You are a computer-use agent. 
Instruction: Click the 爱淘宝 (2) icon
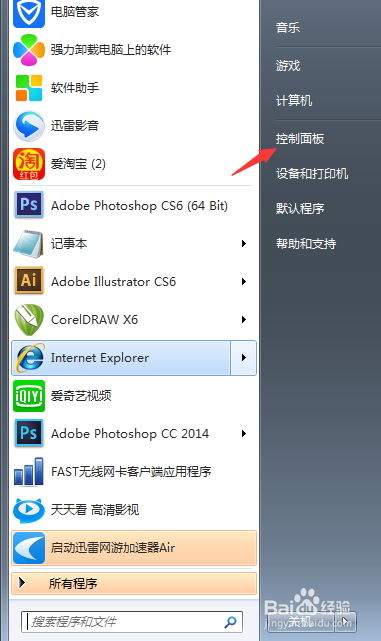(x=29, y=164)
